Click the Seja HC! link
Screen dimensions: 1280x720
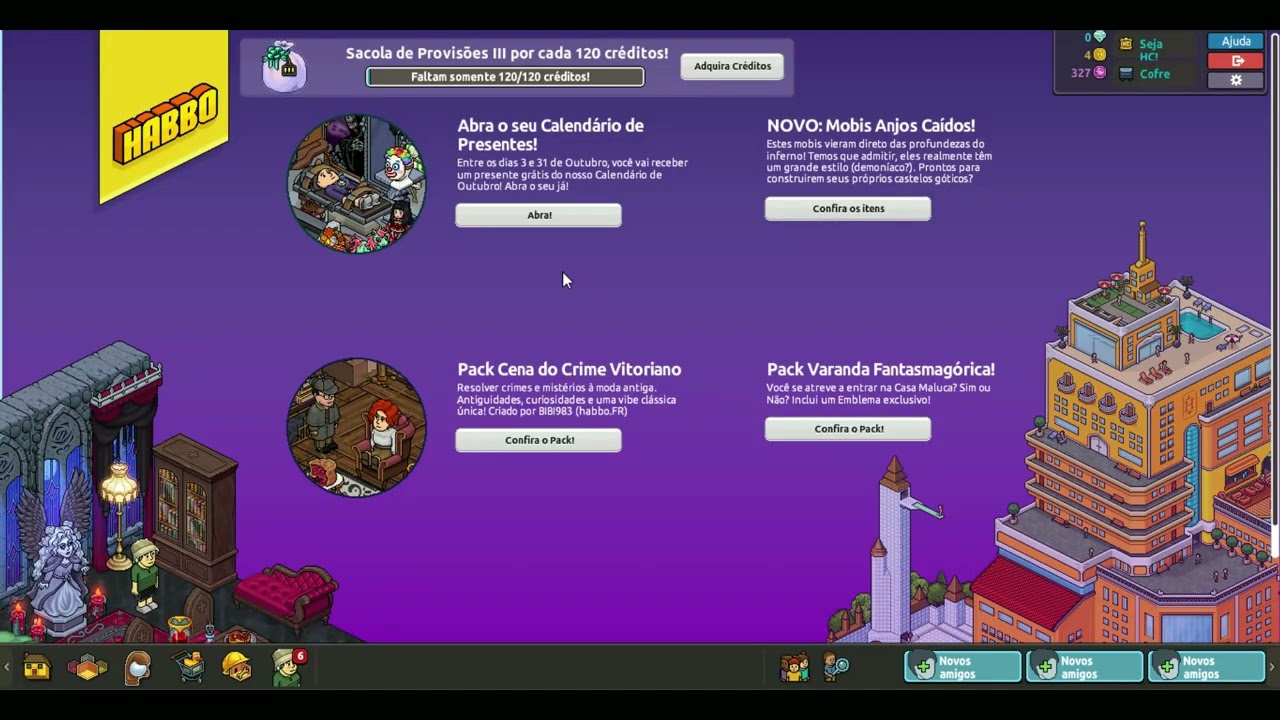tap(1150, 50)
